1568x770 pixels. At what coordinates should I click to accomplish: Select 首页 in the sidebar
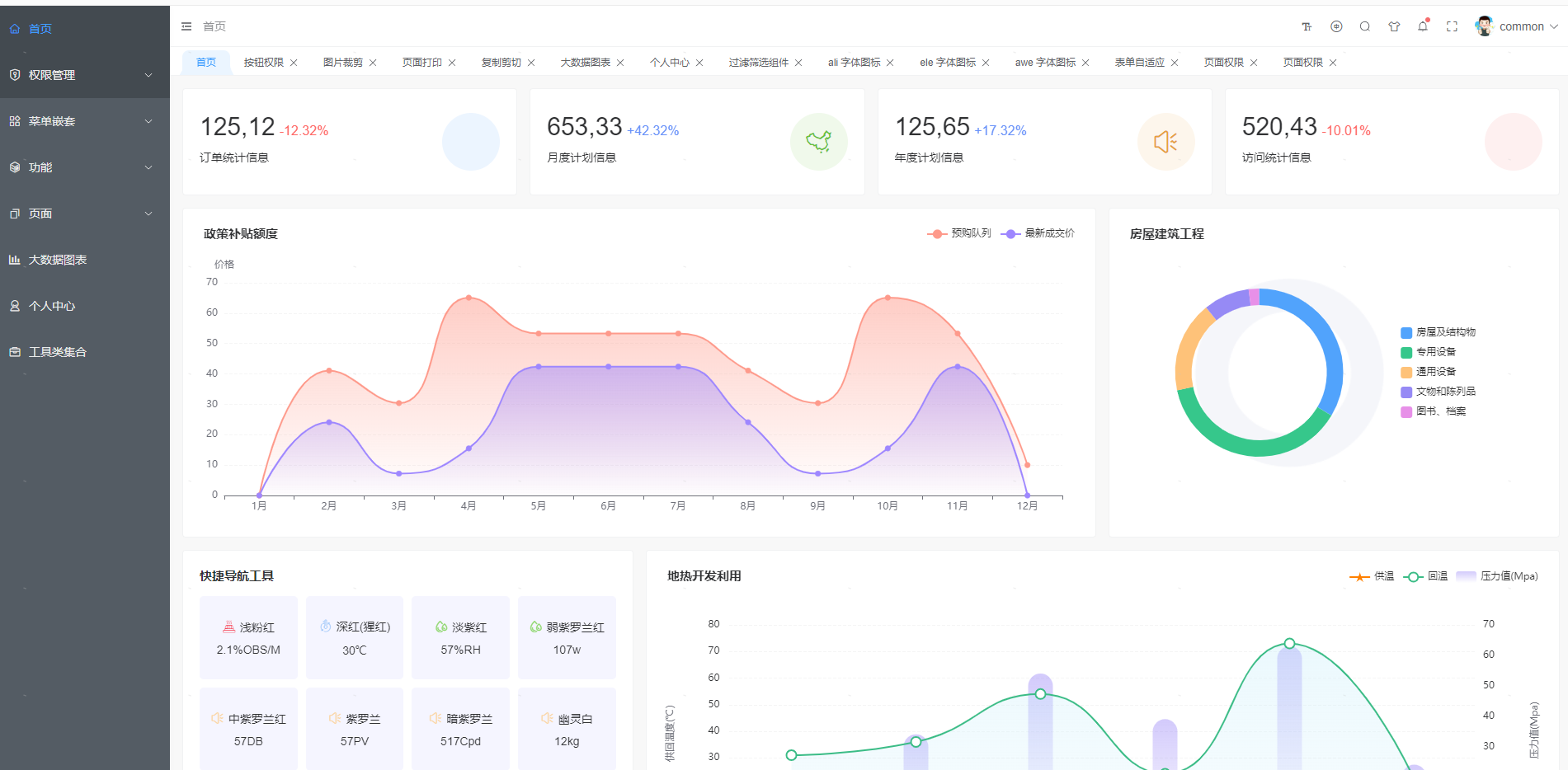pos(85,29)
